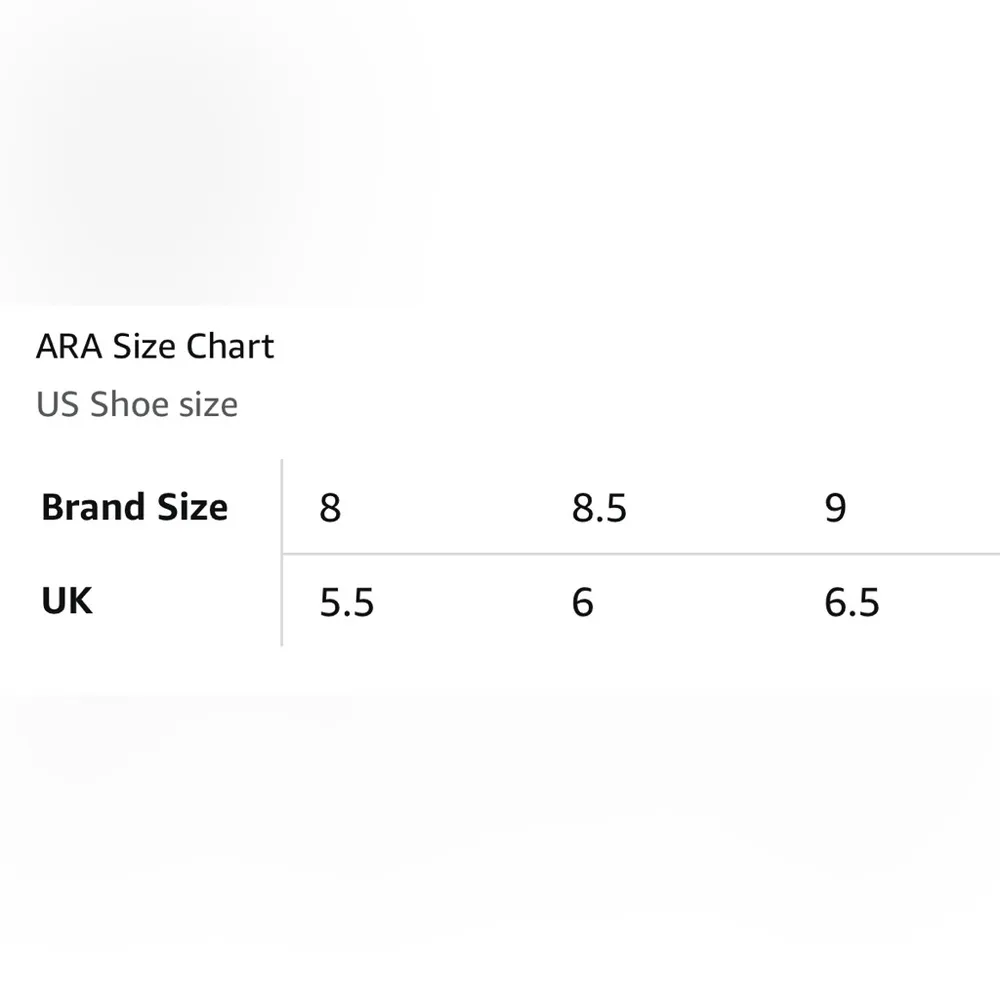
Task: Choose Brand Size 8.5 cell
Action: click(599, 508)
